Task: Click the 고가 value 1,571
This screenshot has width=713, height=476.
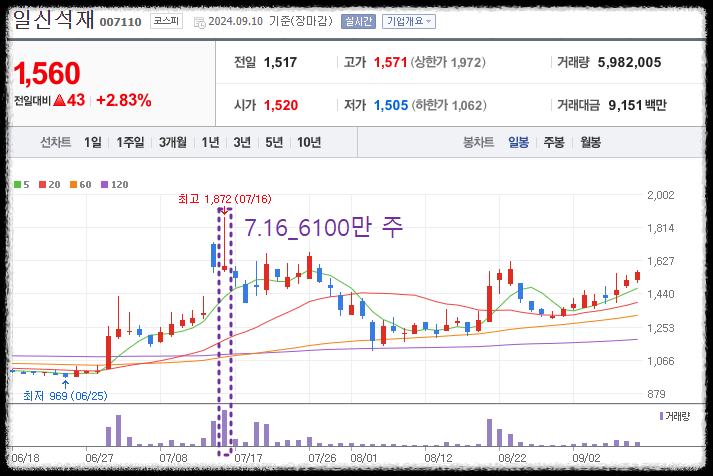Action: [x=390, y=62]
